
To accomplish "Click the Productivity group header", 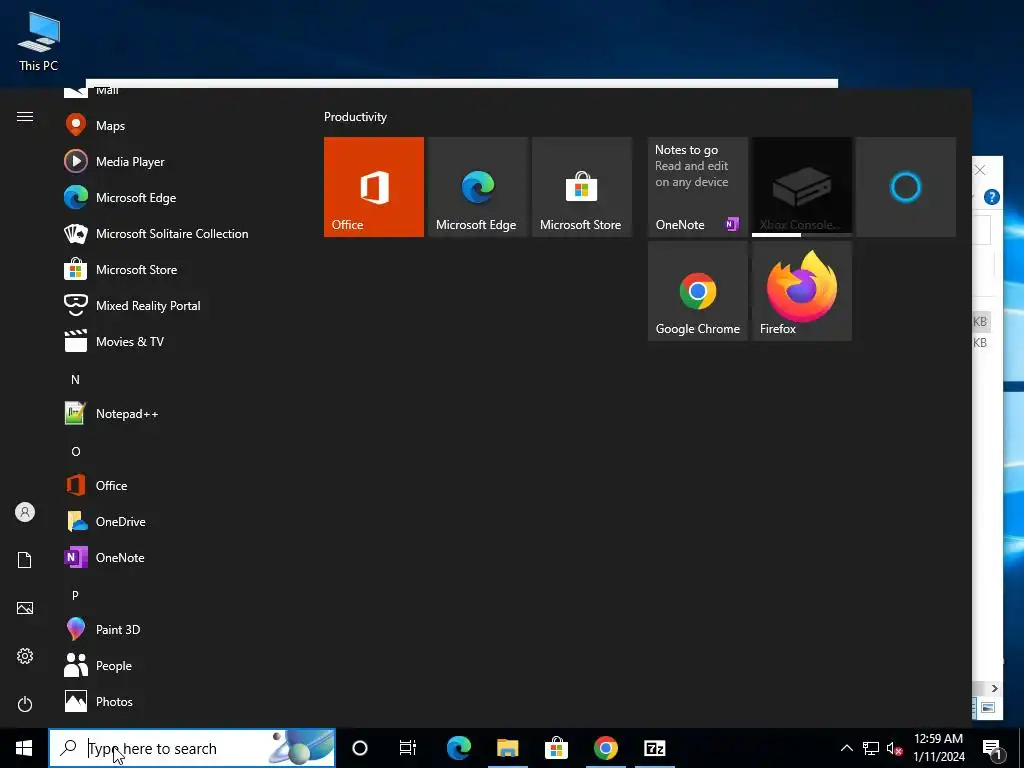I will 355,117.
